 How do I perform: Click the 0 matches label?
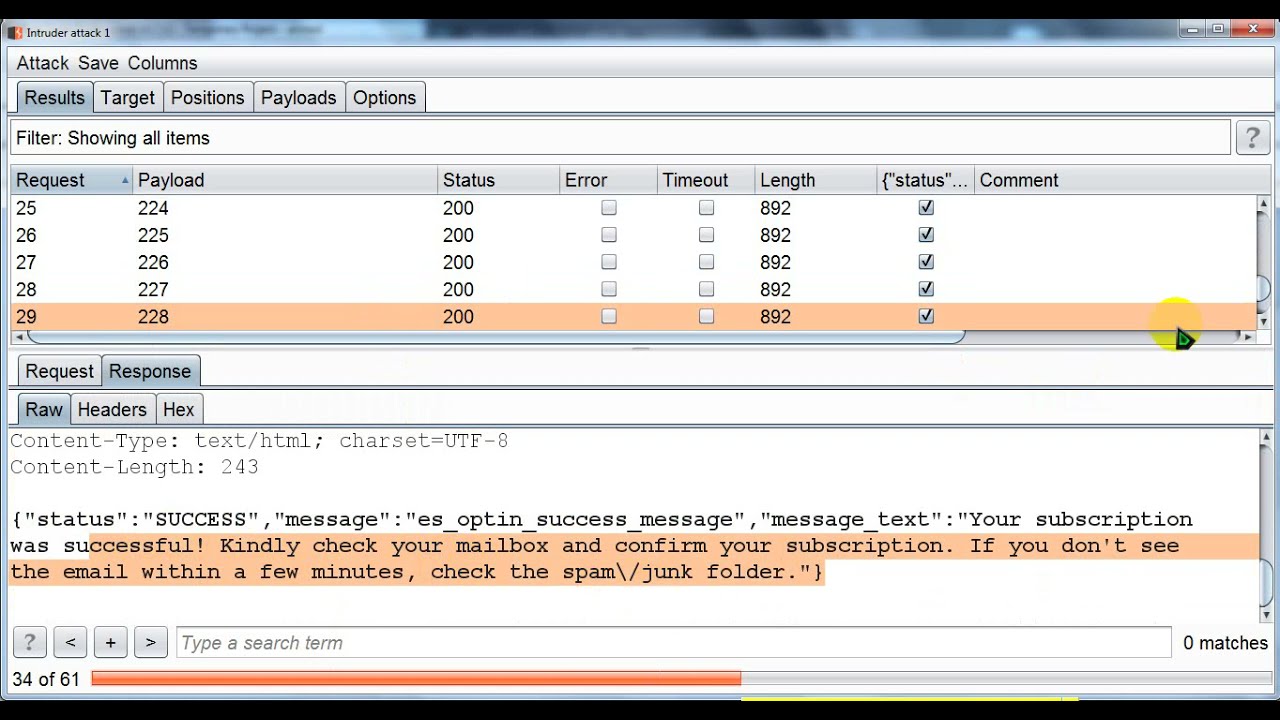[x=1225, y=643]
